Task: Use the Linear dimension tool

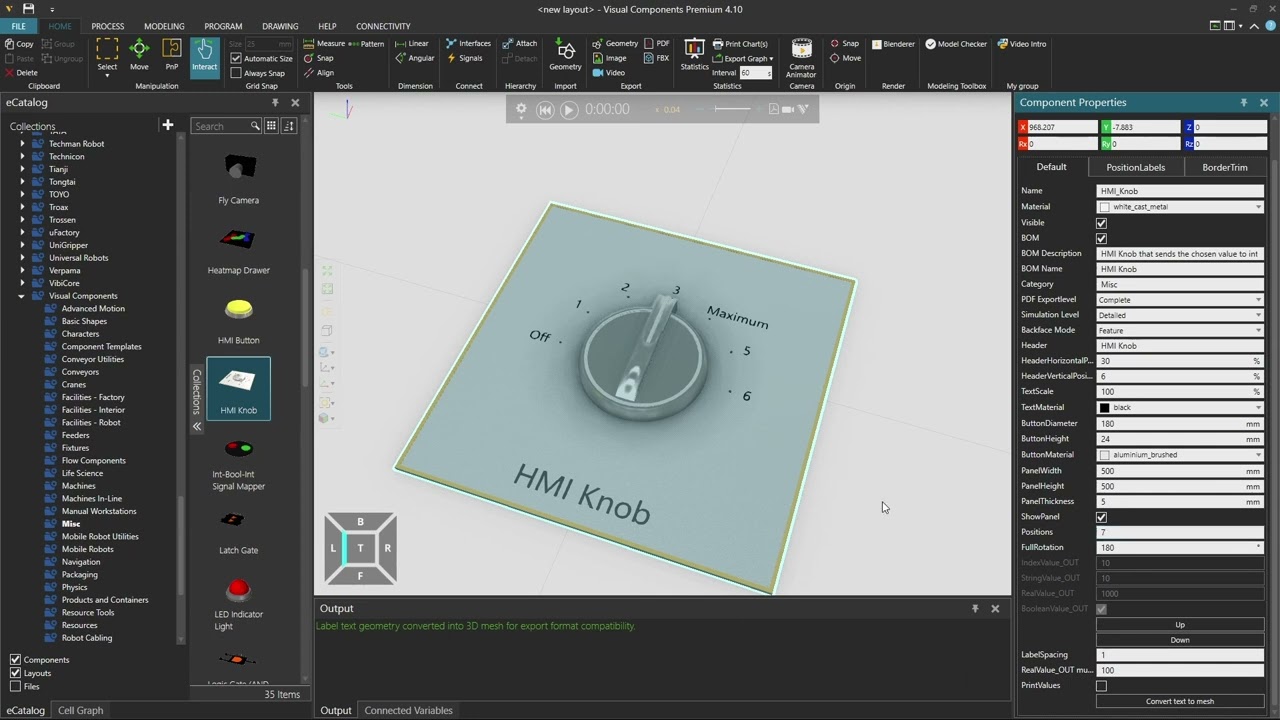Action: click(x=412, y=44)
